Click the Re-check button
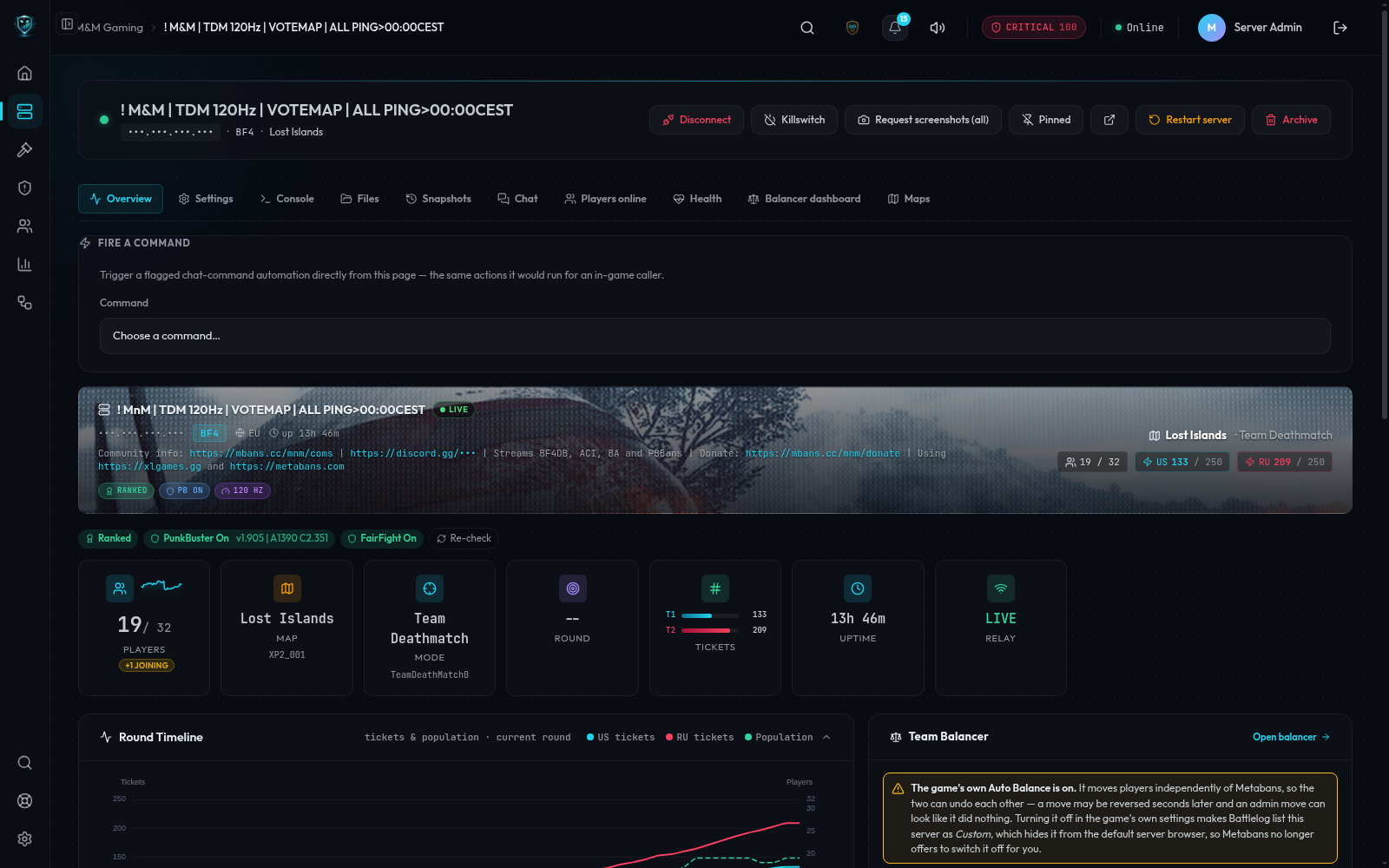Viewport: 1389px width, 868px height. click(x=464, y=538)
